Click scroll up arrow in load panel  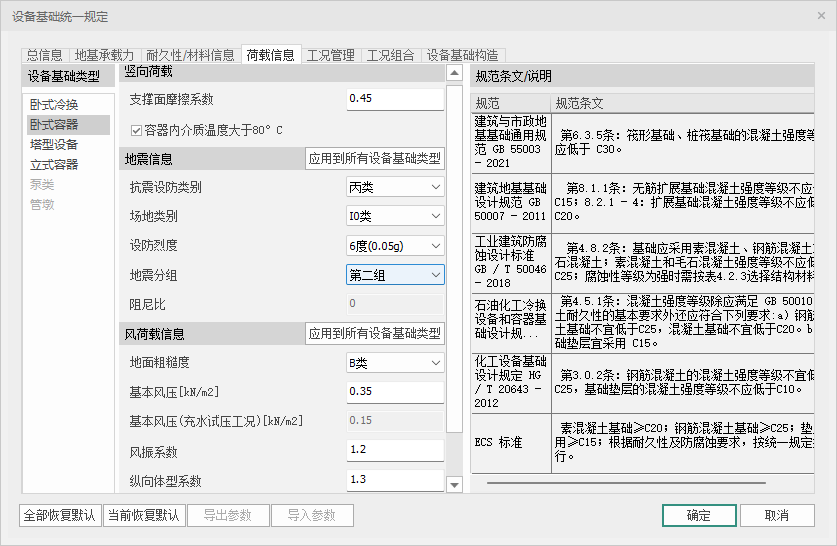pyautogui.click(x=454, y=73)
